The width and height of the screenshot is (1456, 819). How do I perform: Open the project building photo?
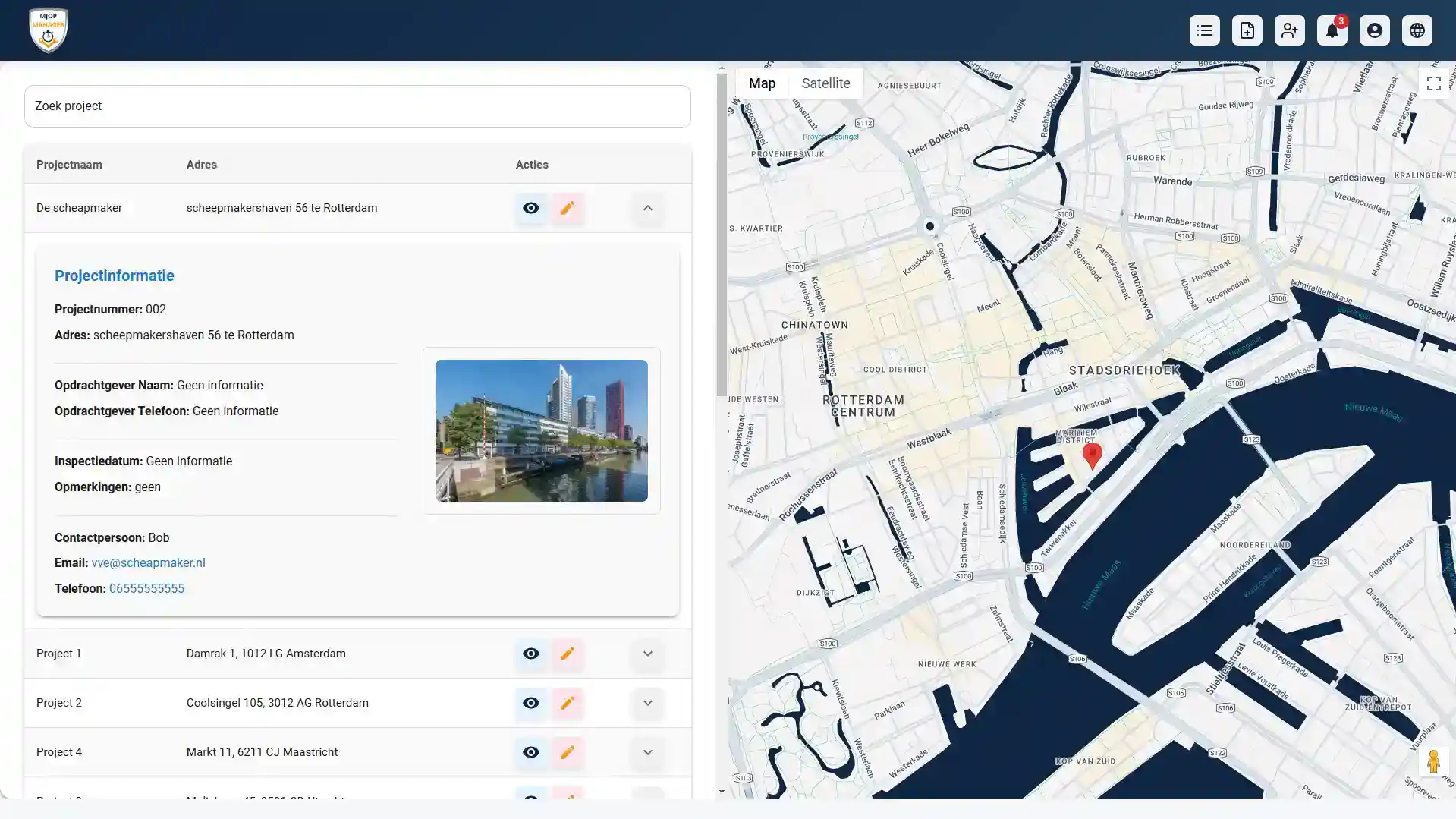click(541, 430)
